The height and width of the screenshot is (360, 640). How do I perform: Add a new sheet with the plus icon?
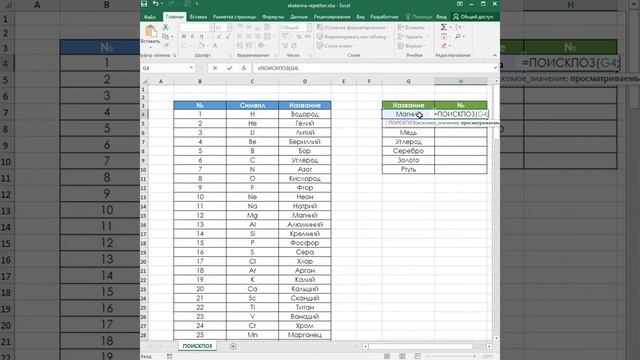(x=233, y=346)
